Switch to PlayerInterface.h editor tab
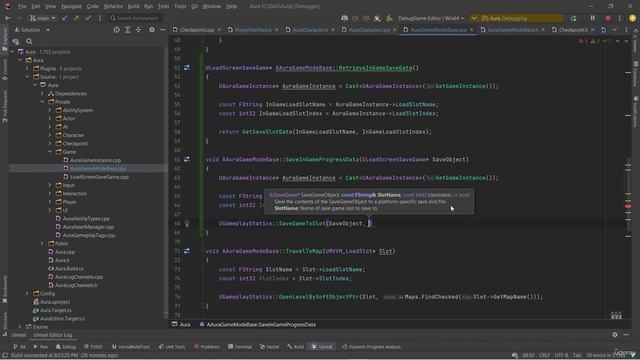The width and height of the screenshot is (640, 360). click(253, 30)
